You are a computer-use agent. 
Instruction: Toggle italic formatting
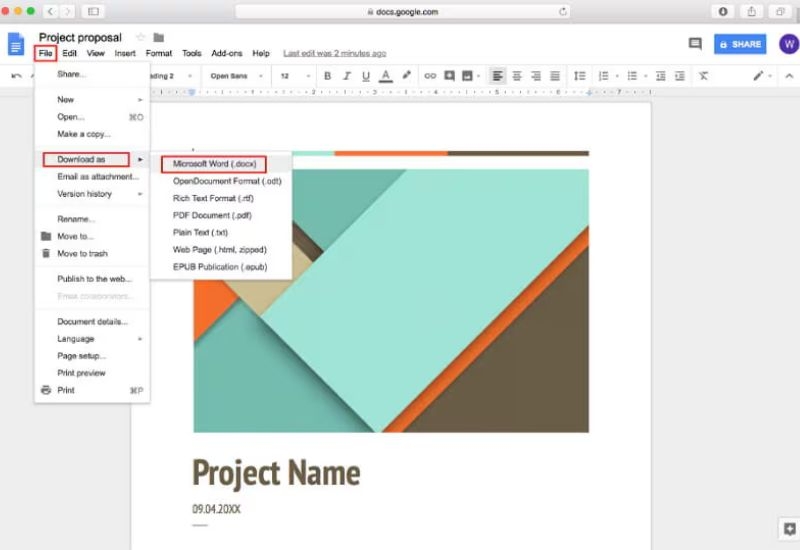347,76
